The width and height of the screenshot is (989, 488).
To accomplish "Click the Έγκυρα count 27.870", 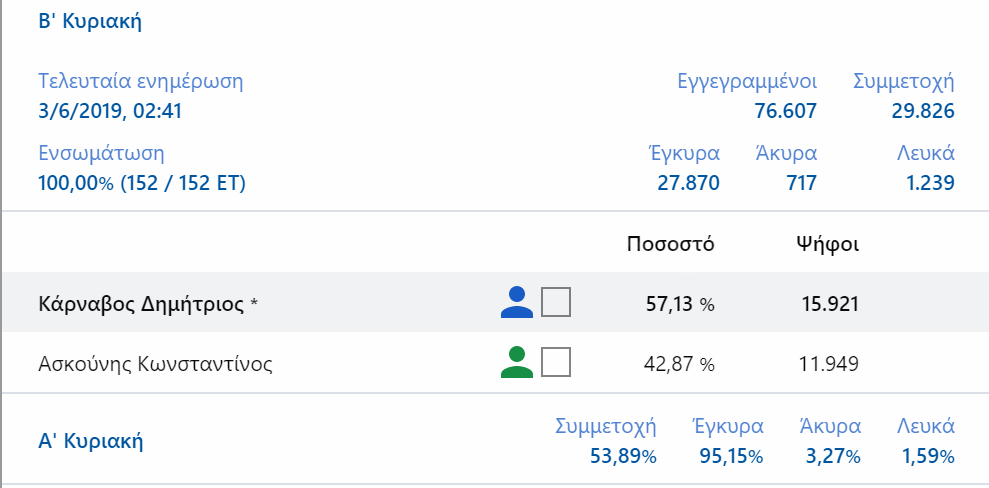I will (688, 183).
